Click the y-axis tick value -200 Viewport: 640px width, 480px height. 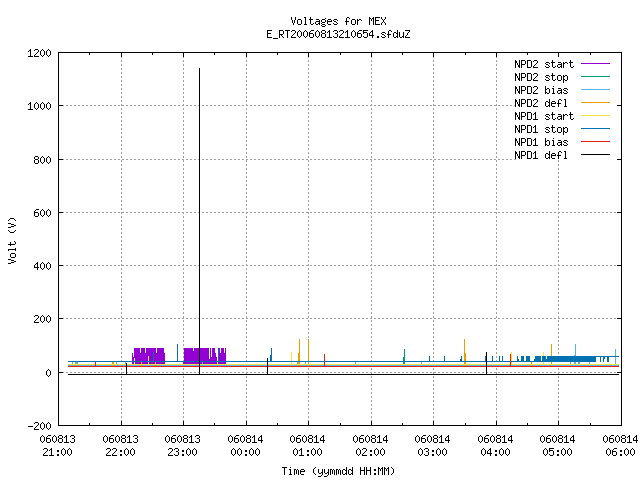click(x=39, y=426)
